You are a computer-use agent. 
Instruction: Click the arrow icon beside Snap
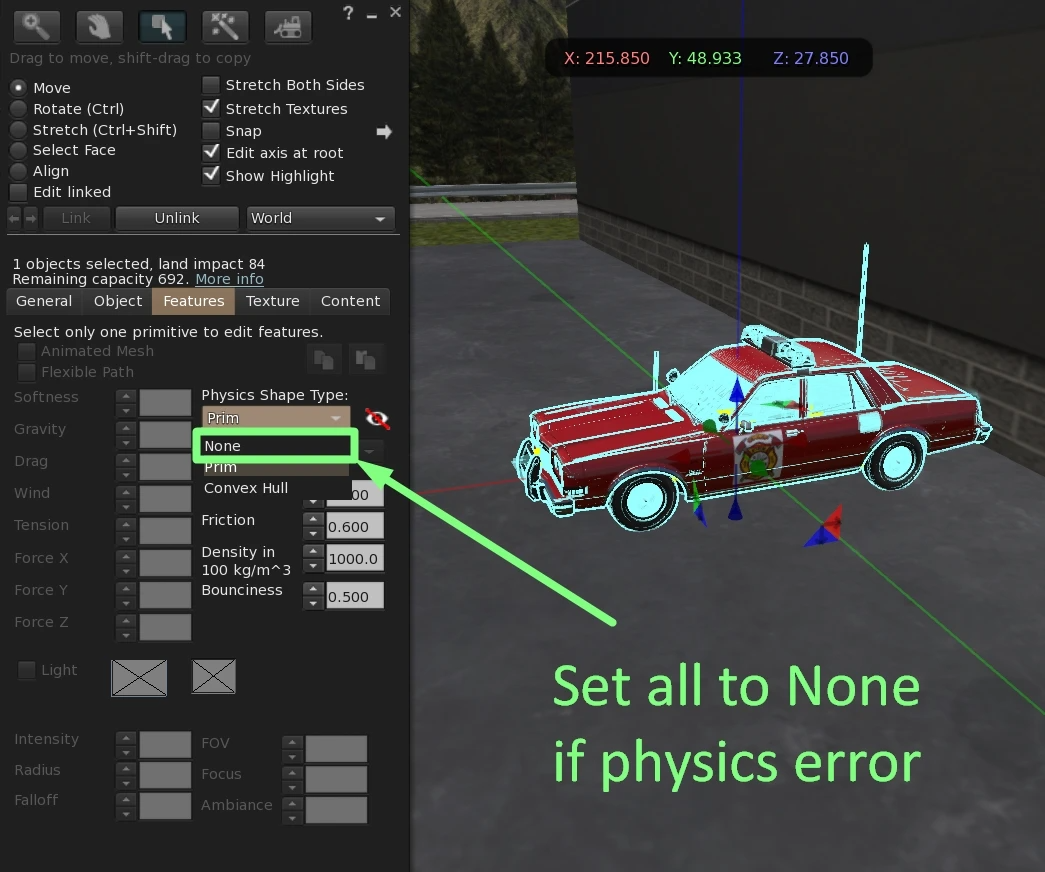(x=384, y=132)
